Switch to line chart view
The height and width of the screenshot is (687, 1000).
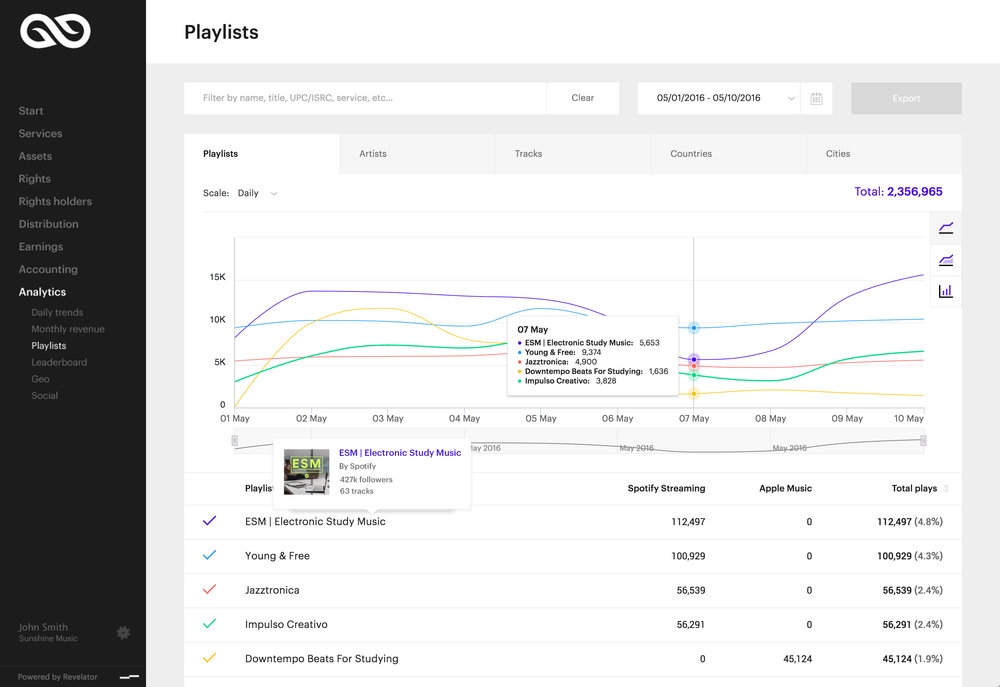[946, 228]
